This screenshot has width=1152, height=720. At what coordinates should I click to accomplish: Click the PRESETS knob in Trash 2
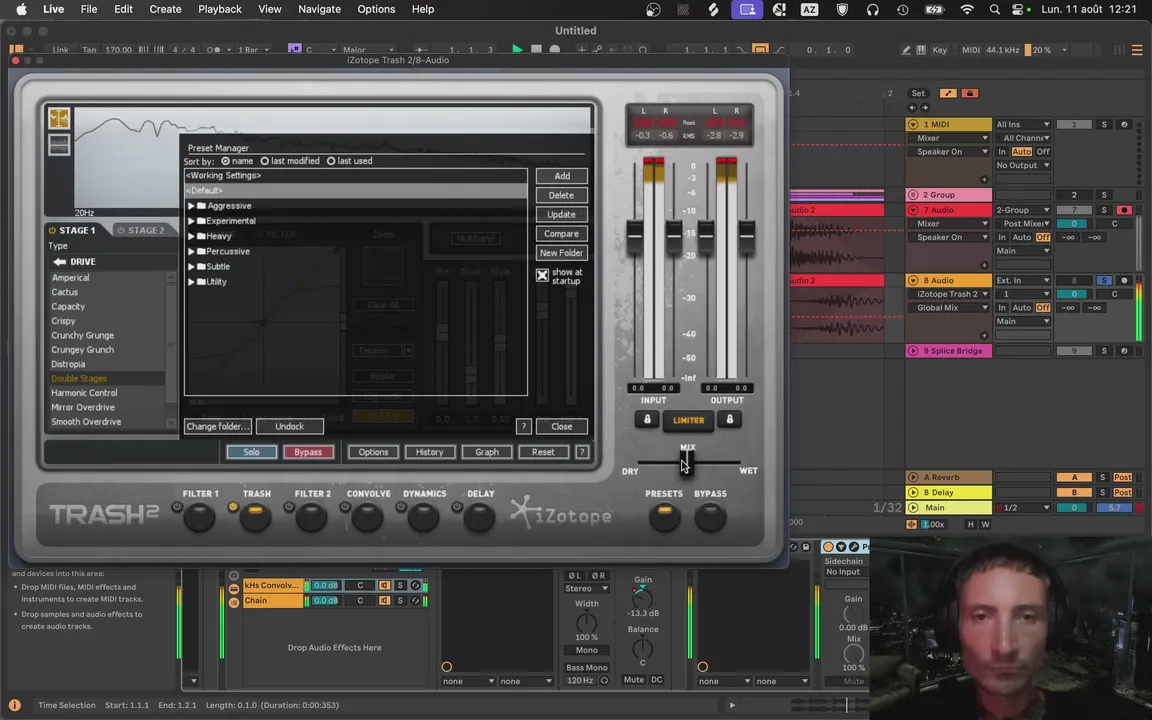point(664,517)
